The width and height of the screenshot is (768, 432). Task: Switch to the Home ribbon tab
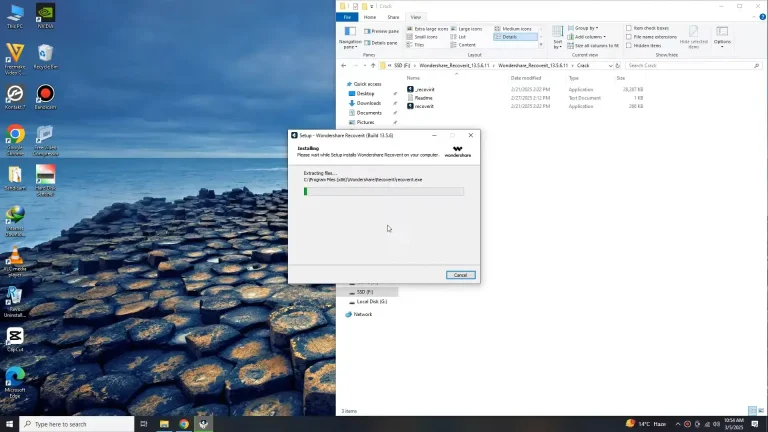[370, 17]
